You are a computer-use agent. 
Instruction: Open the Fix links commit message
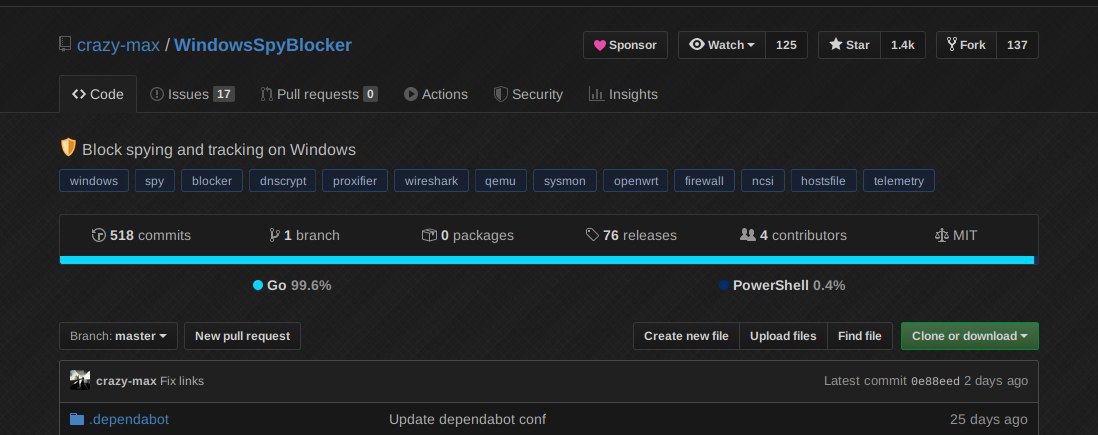[x=182, y=381]
